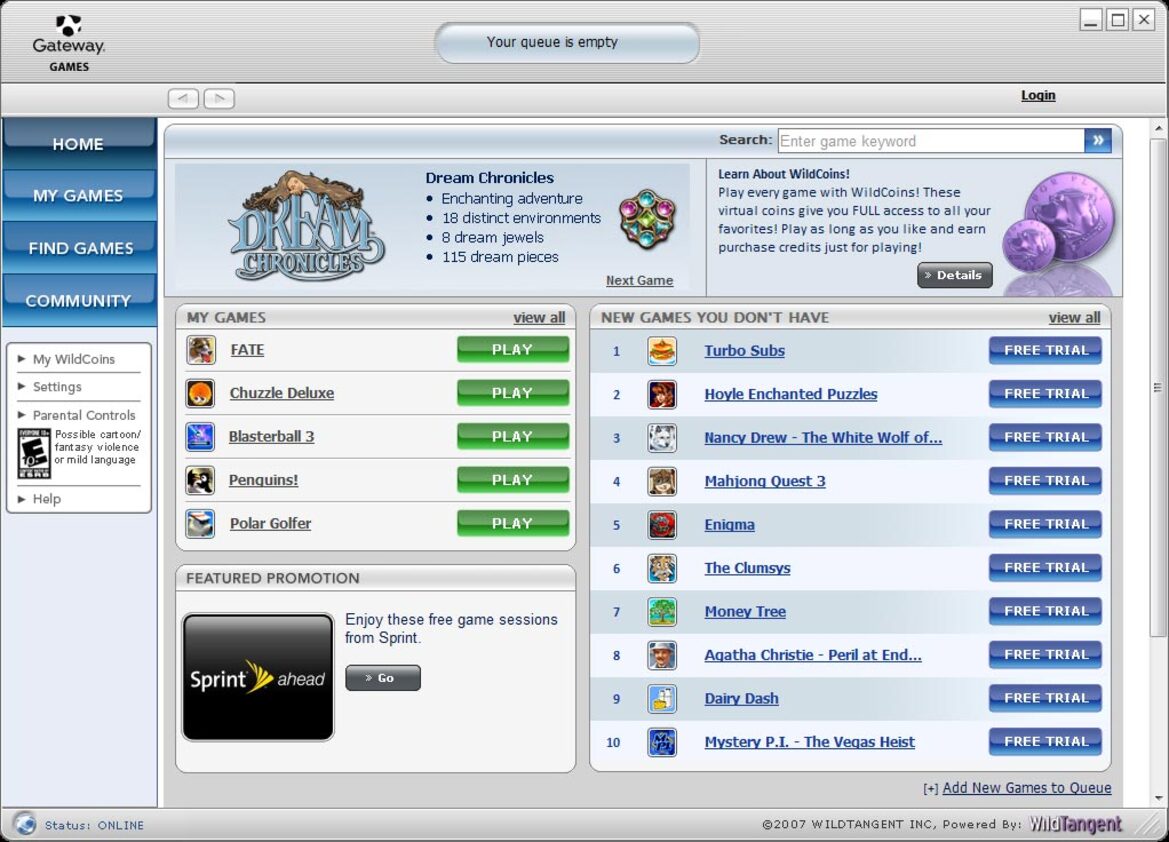Click the Penguins! game icon
1169x842 pixels.
200,480
